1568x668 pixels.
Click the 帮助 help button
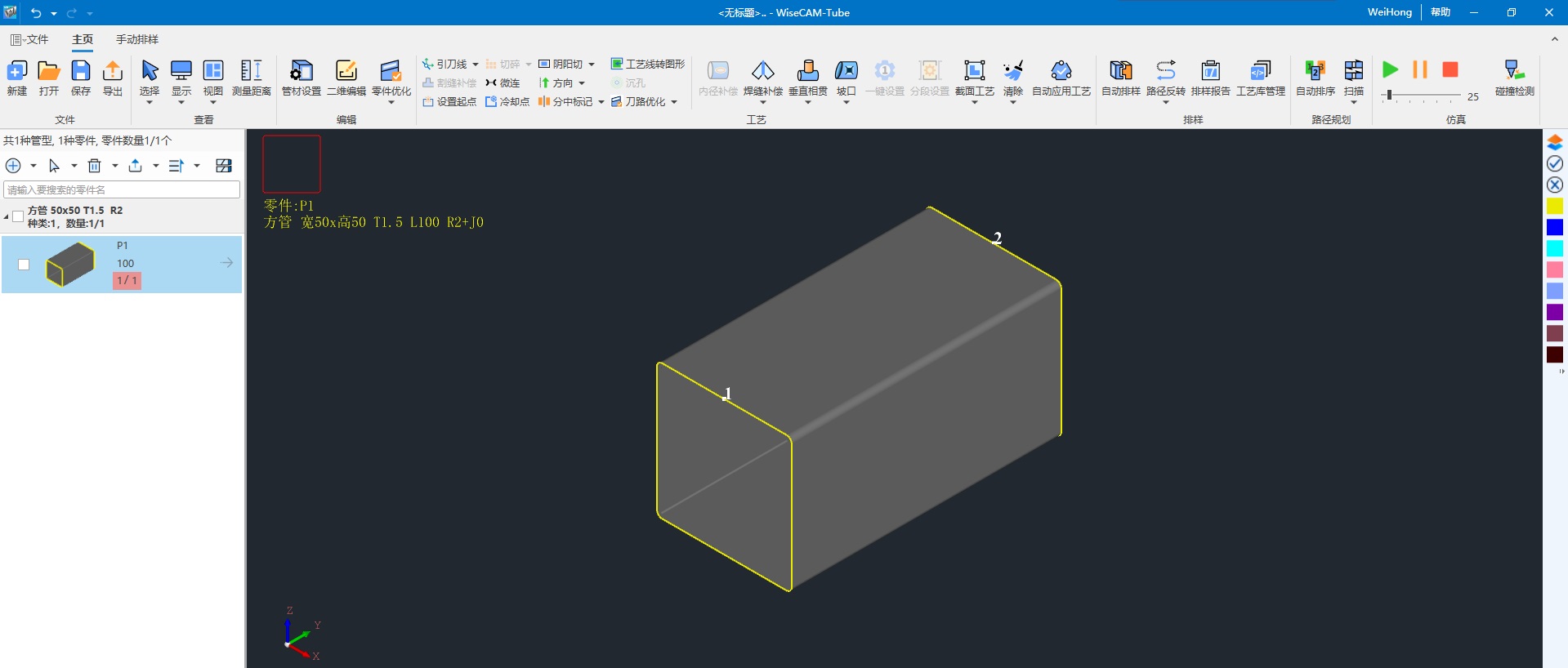coord(1440,12)
